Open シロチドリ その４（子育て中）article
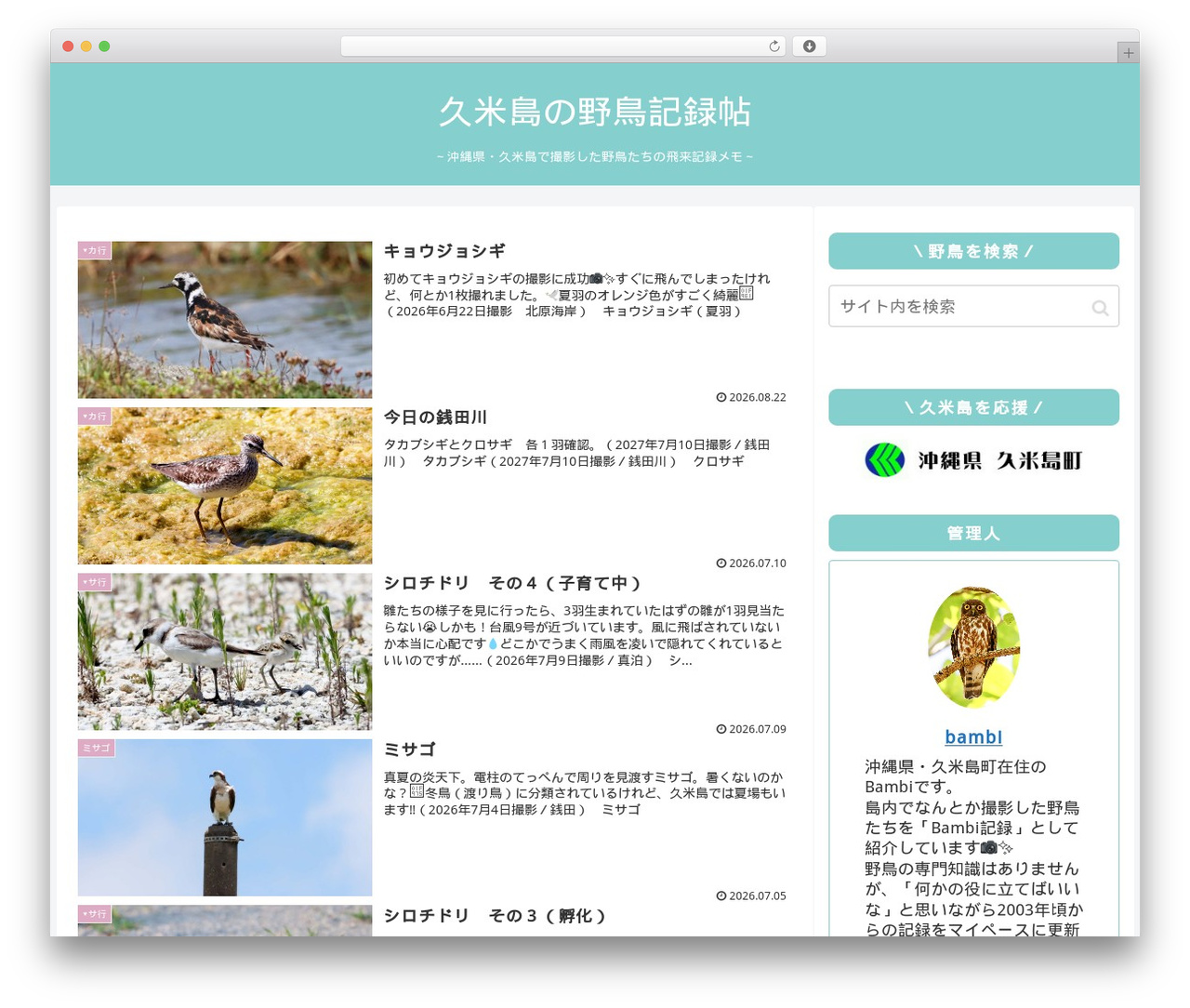 point(512,583)
